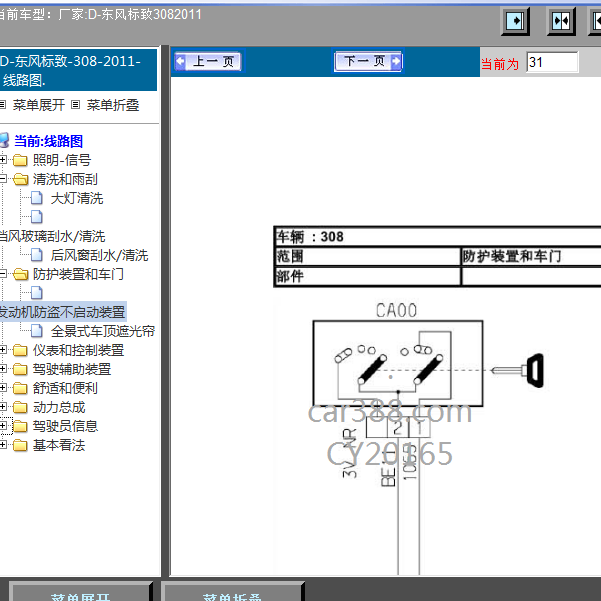Click the 当前车型 manufacturer title text
Image resolution: width=601 pixels, height=601 pixels.
[x=100, y=15]
